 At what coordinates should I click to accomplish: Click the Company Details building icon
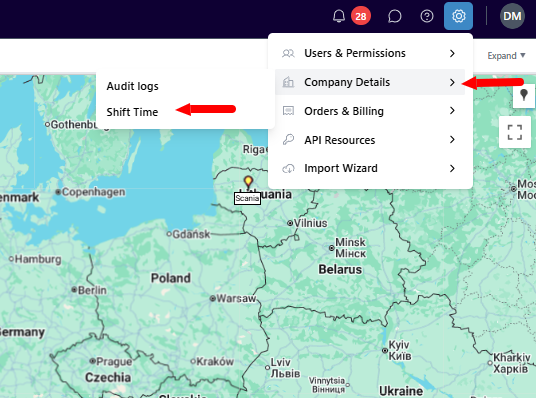click(x=288, y=82)
